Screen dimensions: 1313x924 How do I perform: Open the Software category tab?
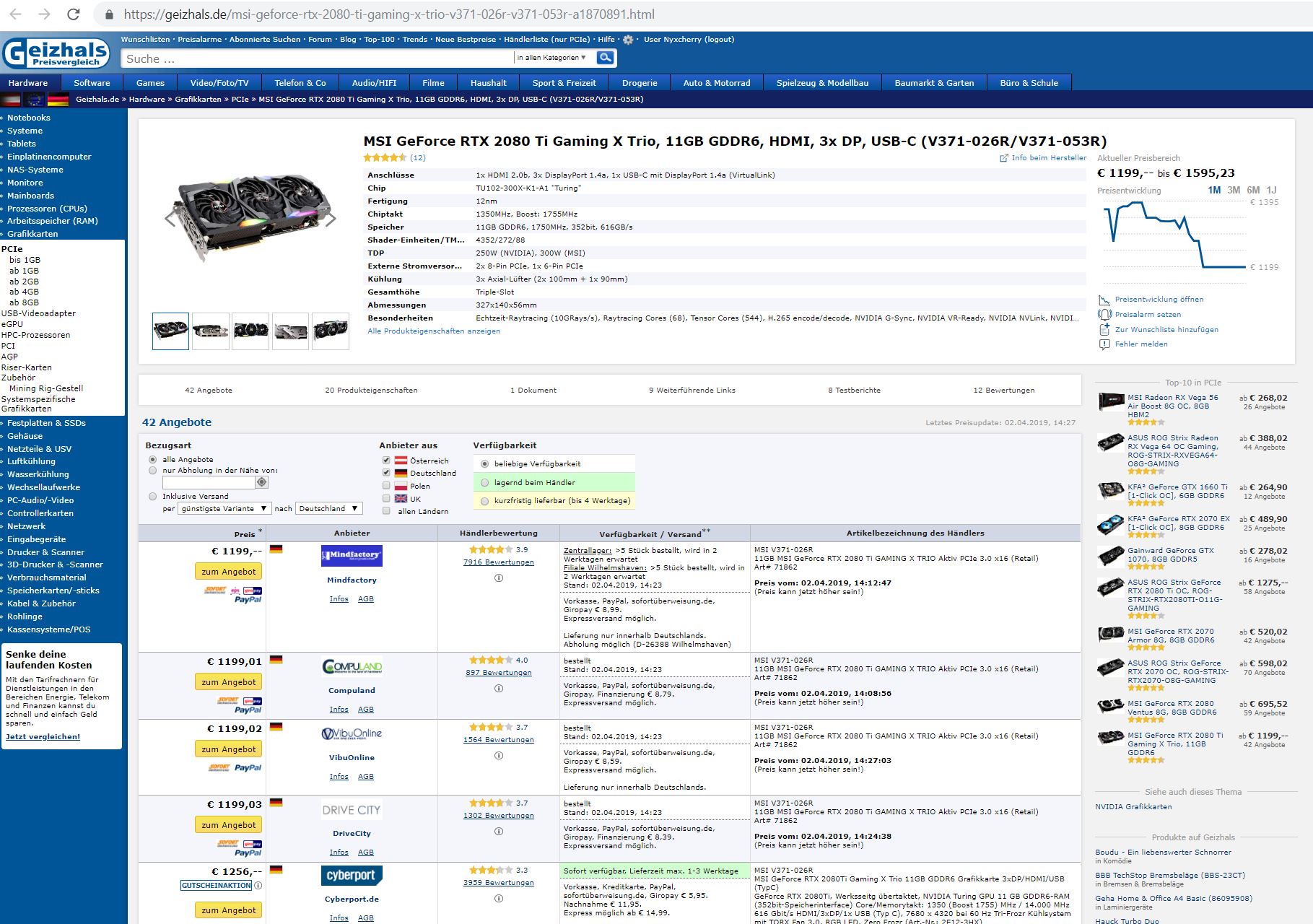tap(92, 83)
